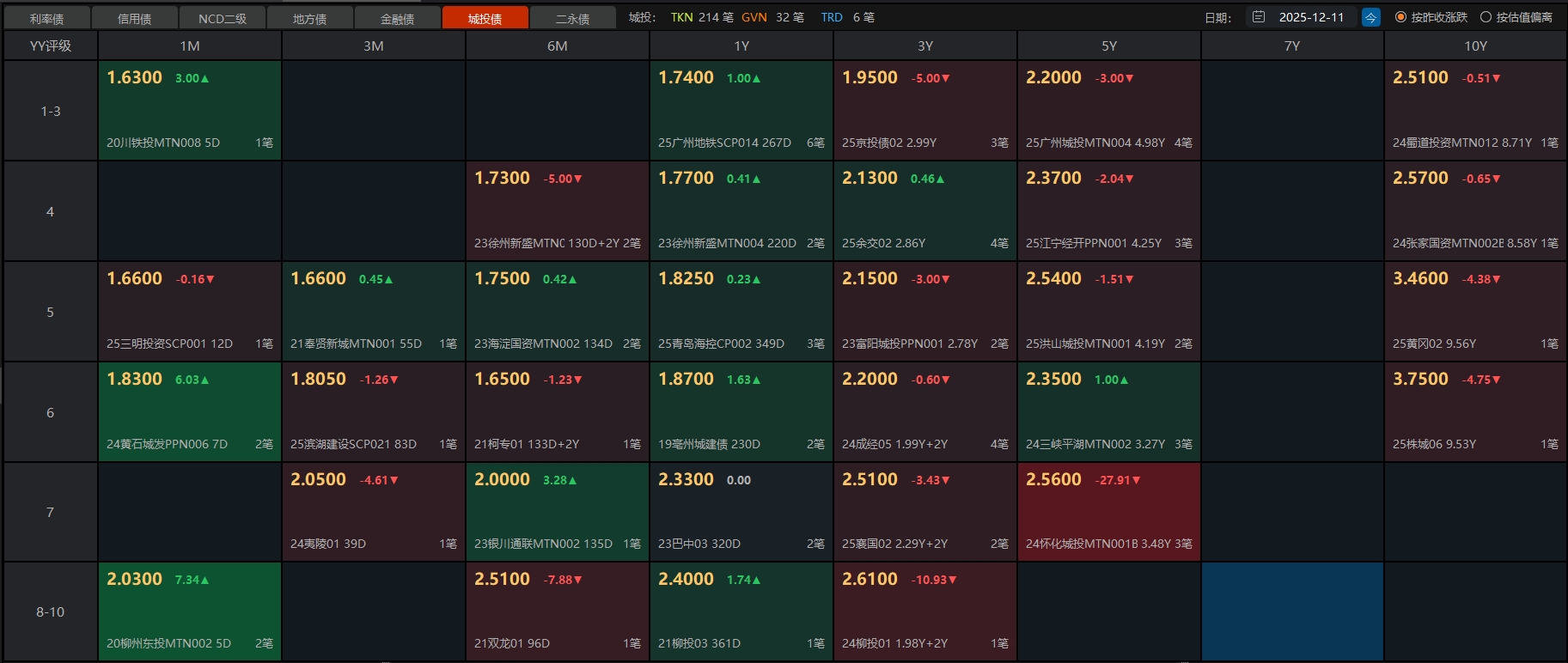Click TKN 214 笔 trade count

(702, 17)
